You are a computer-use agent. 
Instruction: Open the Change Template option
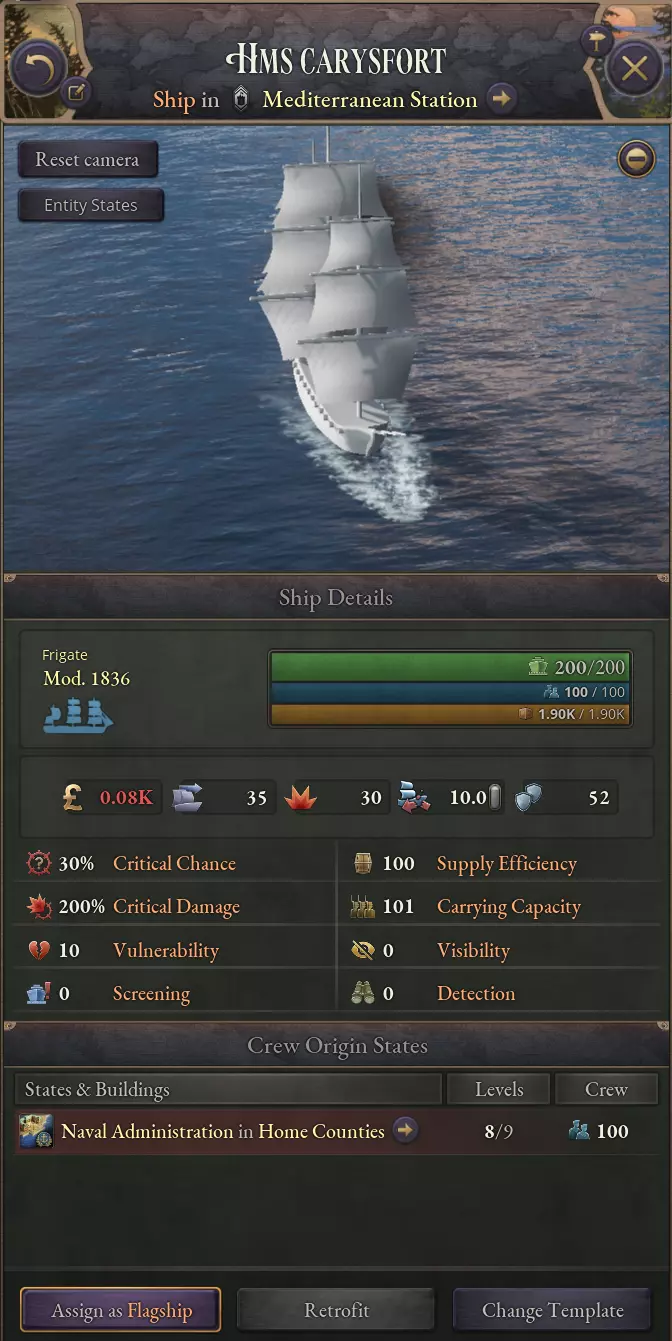(x=552, y=1310)
